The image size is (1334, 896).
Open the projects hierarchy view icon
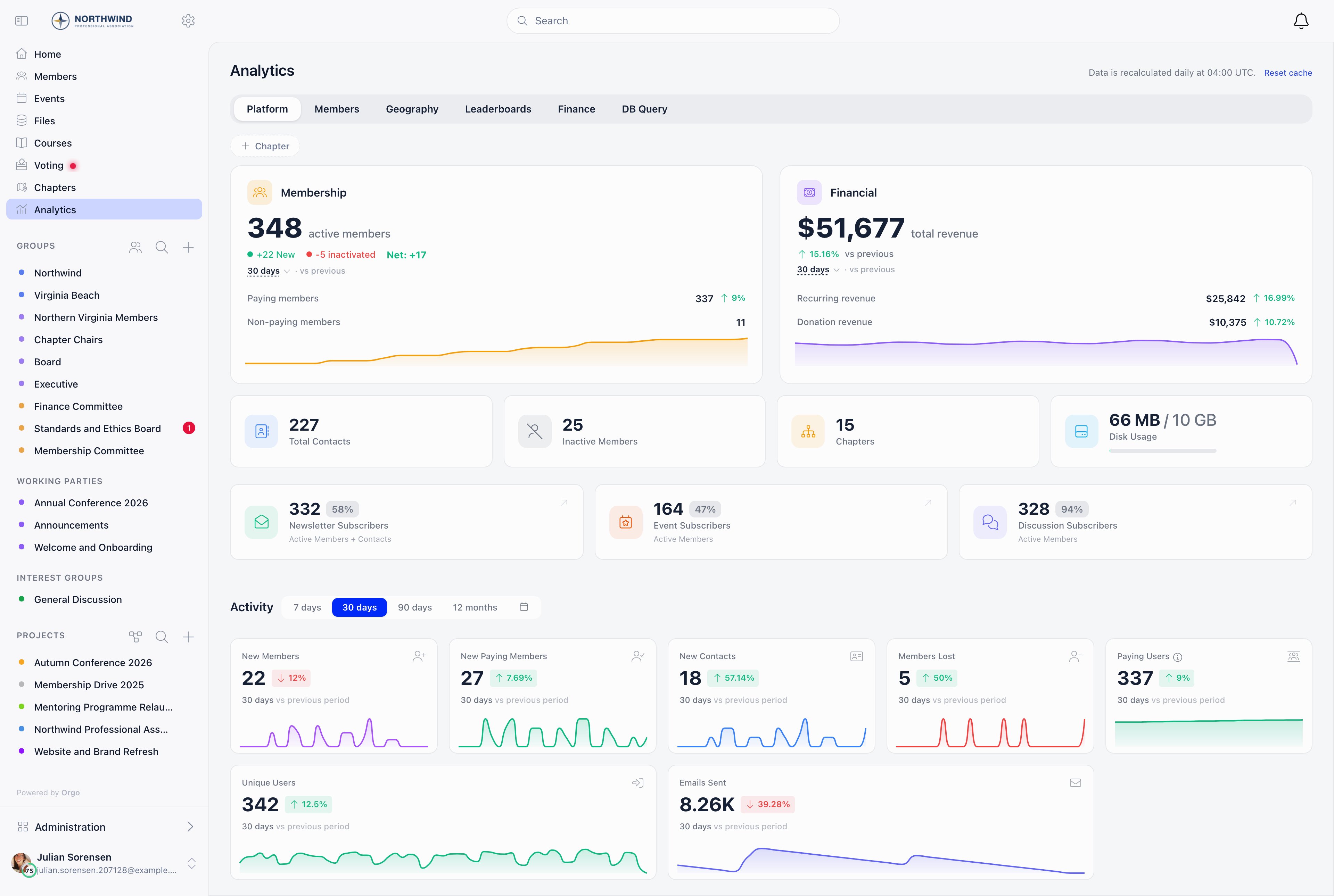pos(135,637)
